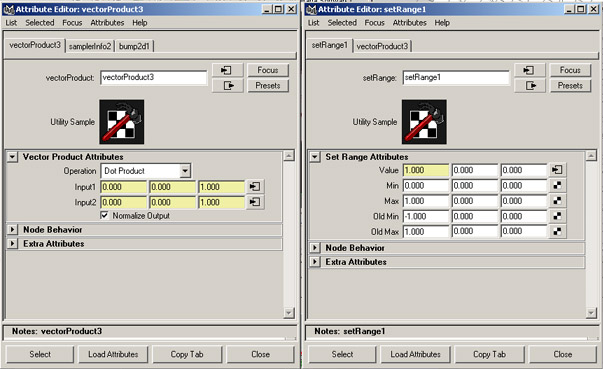Viewport: 603px width, 369px height.
Task: Click Presets button in setRange1 editor
Action: (570, 85)
